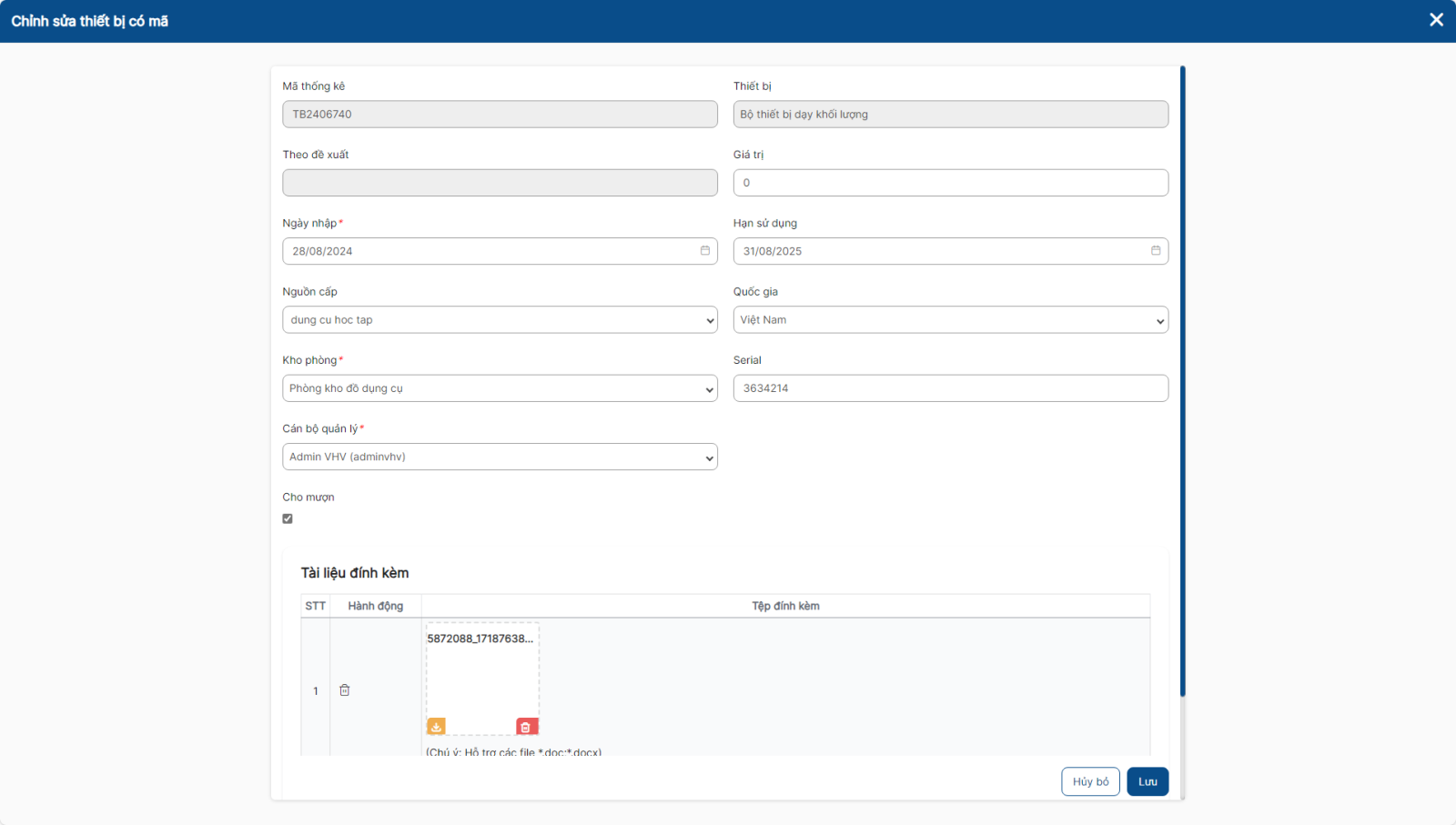Open the Quốc gia dropdown
Screen dimensions: 1456x825
[950, 320]
